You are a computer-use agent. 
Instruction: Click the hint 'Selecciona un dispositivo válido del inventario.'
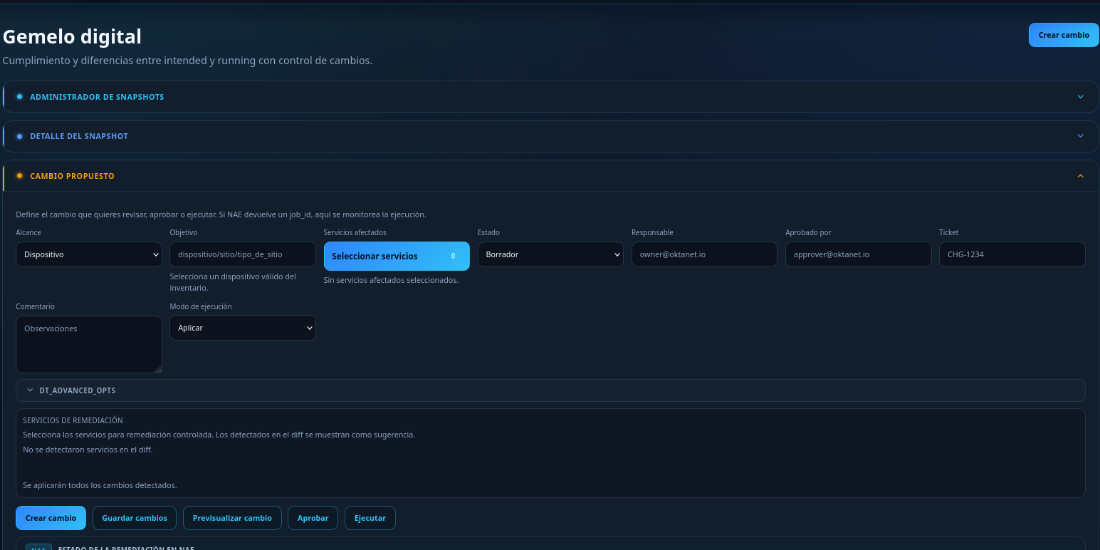coord(233,282)
